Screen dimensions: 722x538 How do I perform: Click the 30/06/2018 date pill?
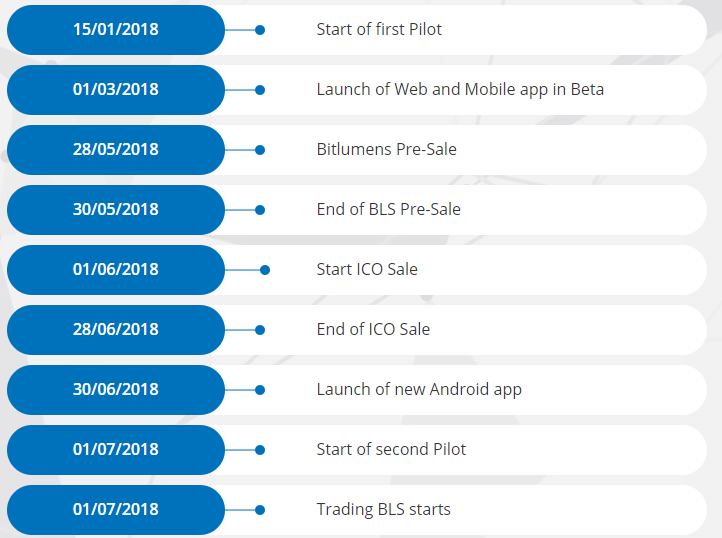click(x=116, y=390)
